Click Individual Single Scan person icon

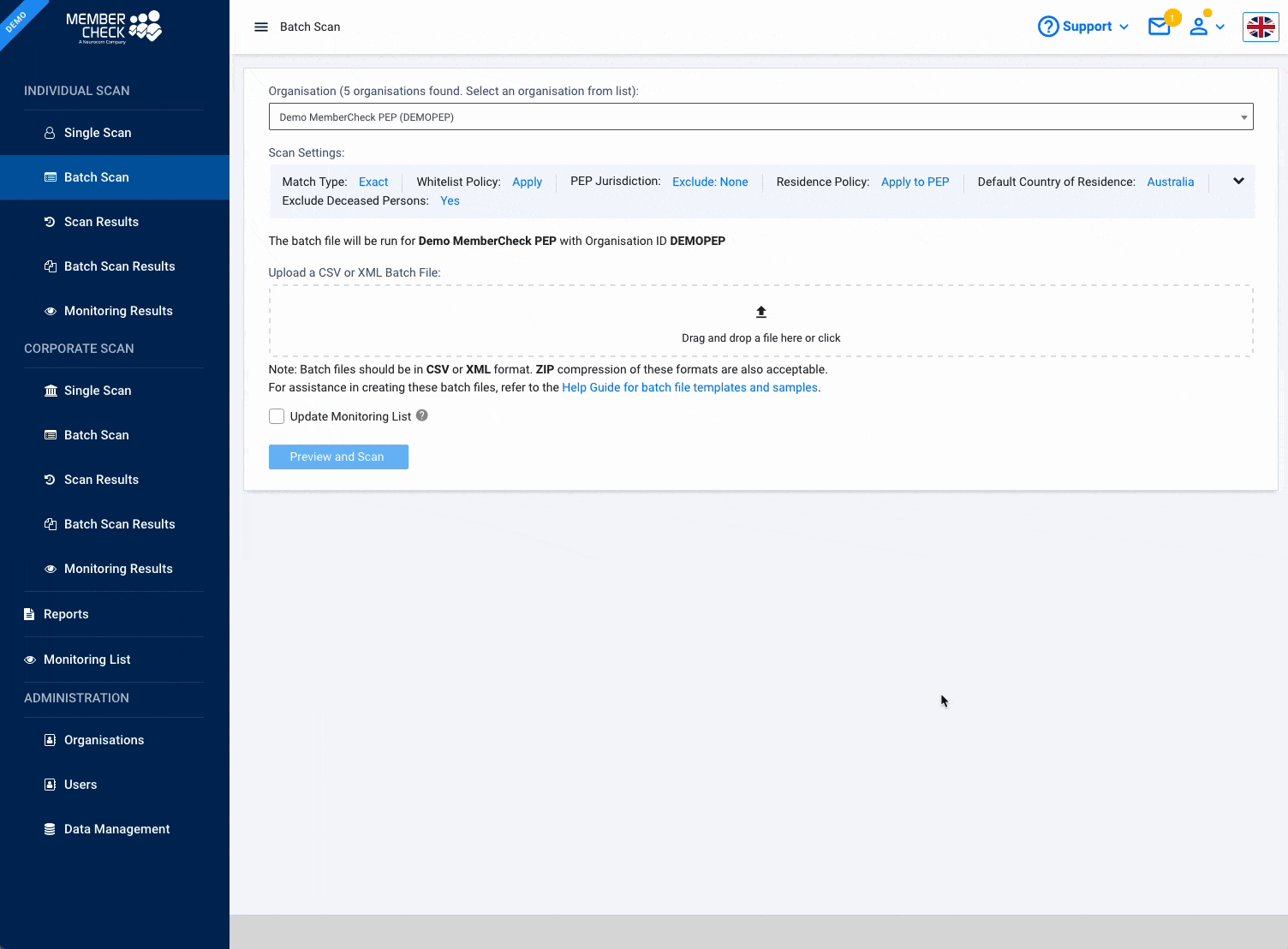[x=51, y=133]
